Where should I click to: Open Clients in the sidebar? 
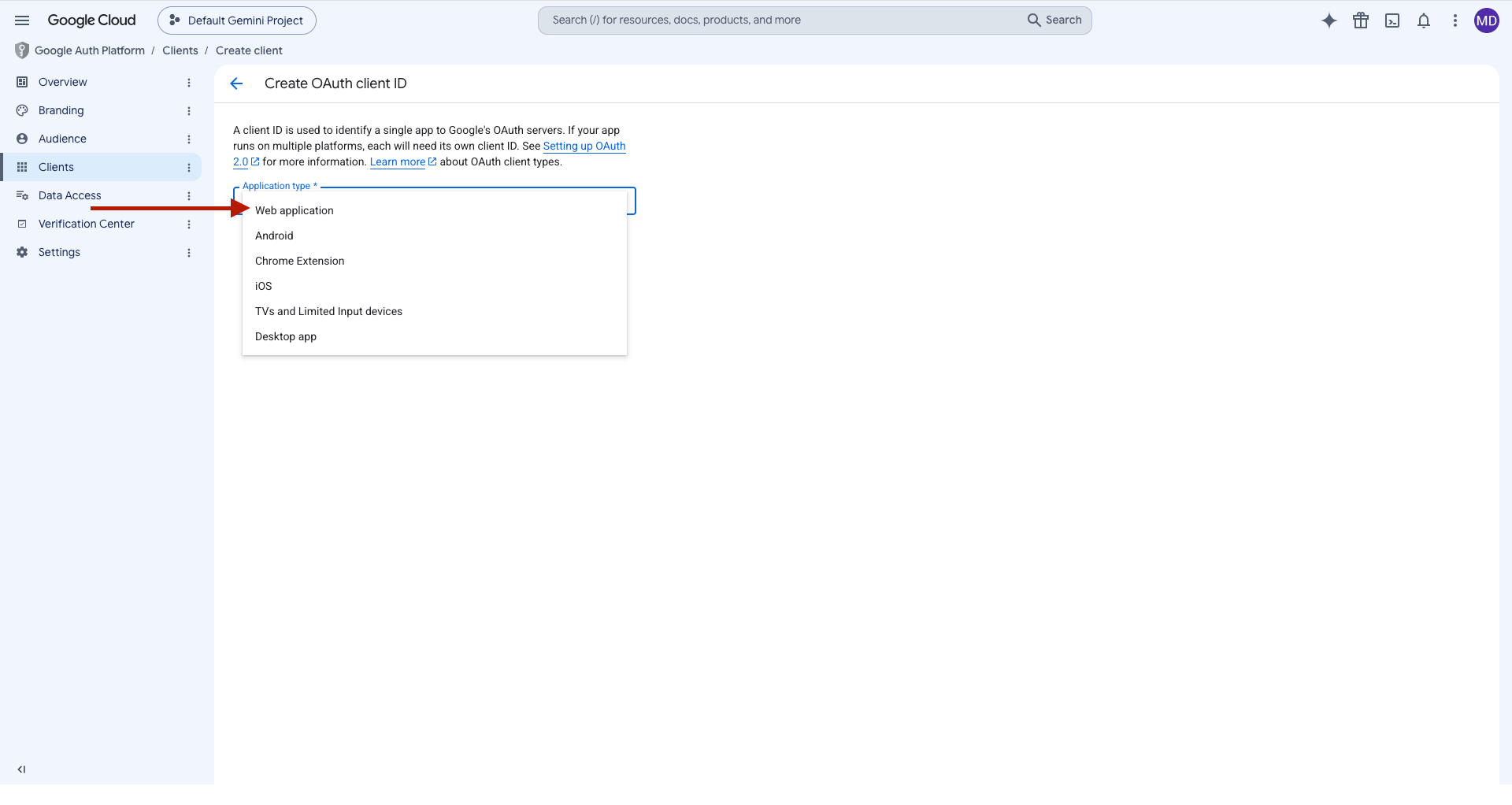coord(101,167)
